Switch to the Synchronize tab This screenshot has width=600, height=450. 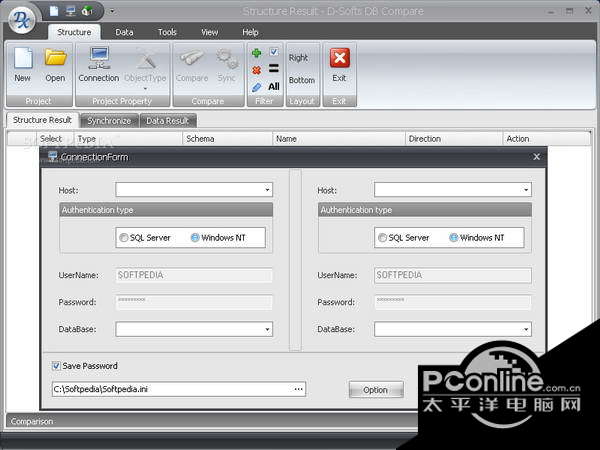[x=108, y=121]
